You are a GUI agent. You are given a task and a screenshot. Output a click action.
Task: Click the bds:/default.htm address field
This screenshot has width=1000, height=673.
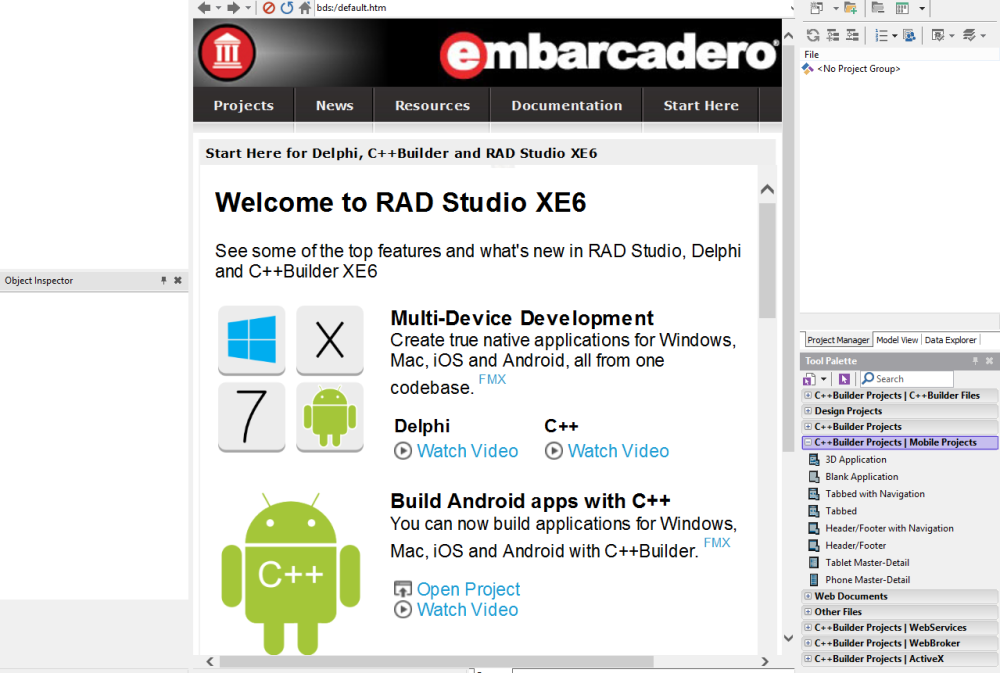(552, 8)
